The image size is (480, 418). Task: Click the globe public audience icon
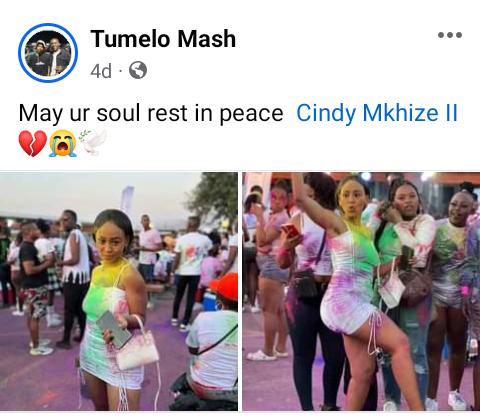tap(138, 70)
